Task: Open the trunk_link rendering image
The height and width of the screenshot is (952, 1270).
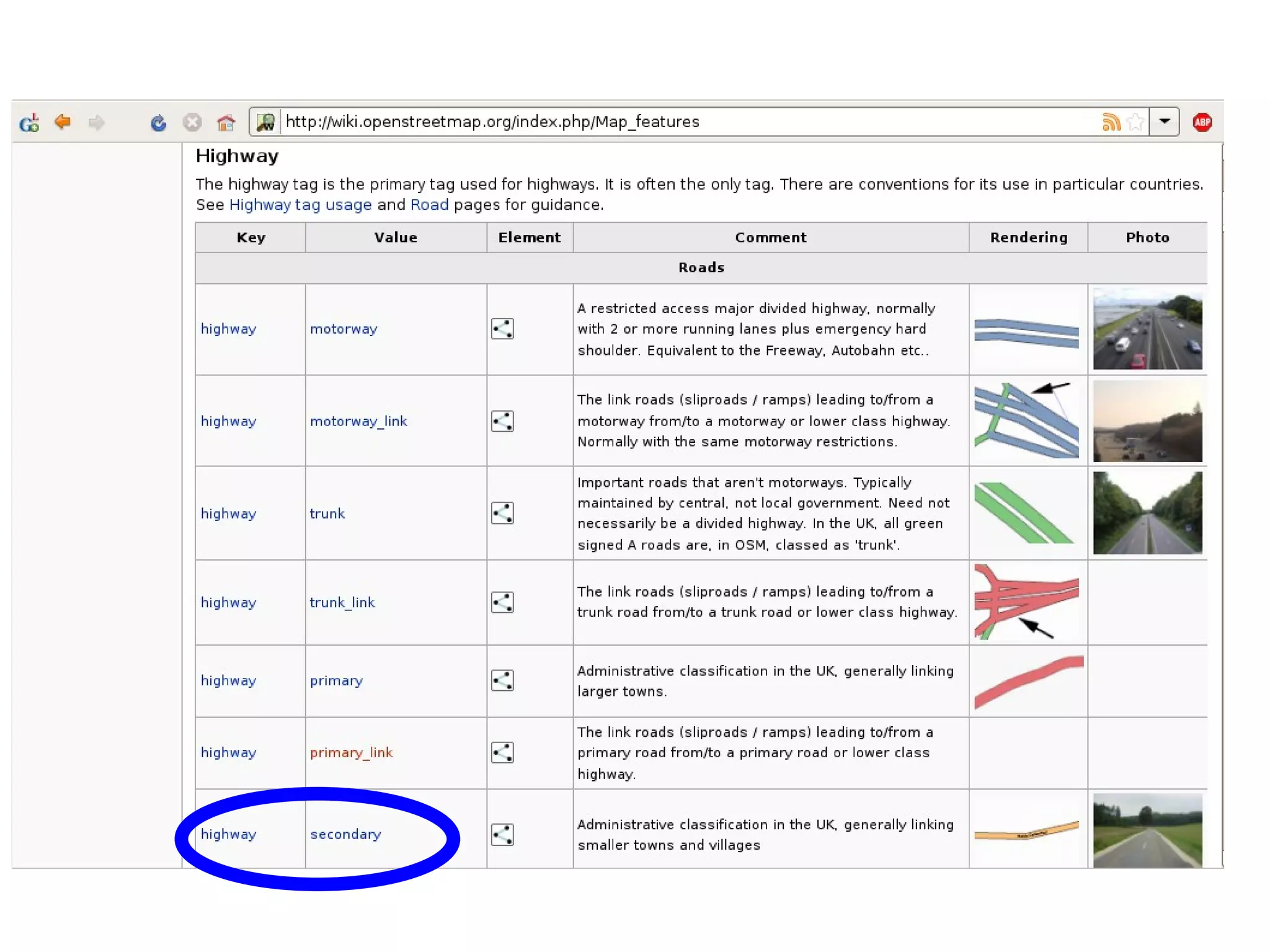Action: [1026, 602]
